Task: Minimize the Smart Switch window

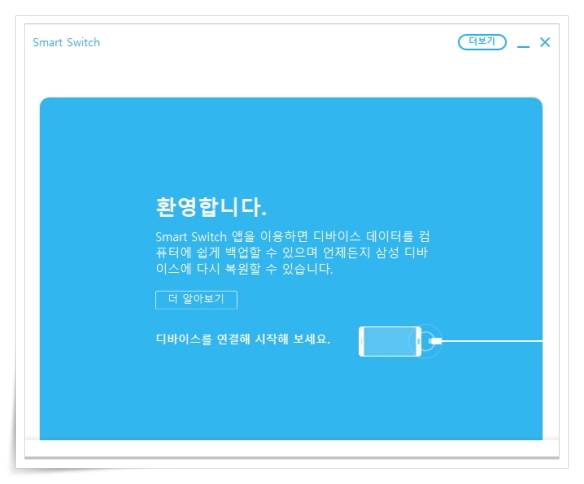Action: point(523,46)
